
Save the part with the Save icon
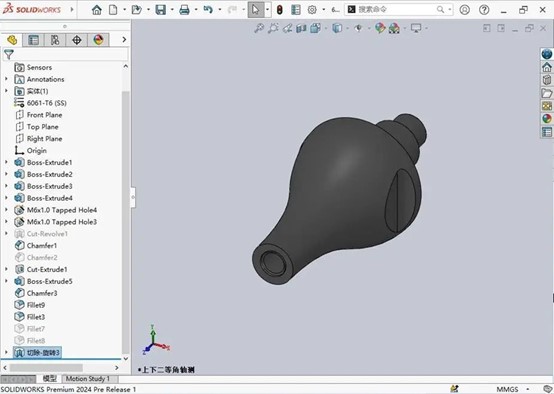point(161,10)
